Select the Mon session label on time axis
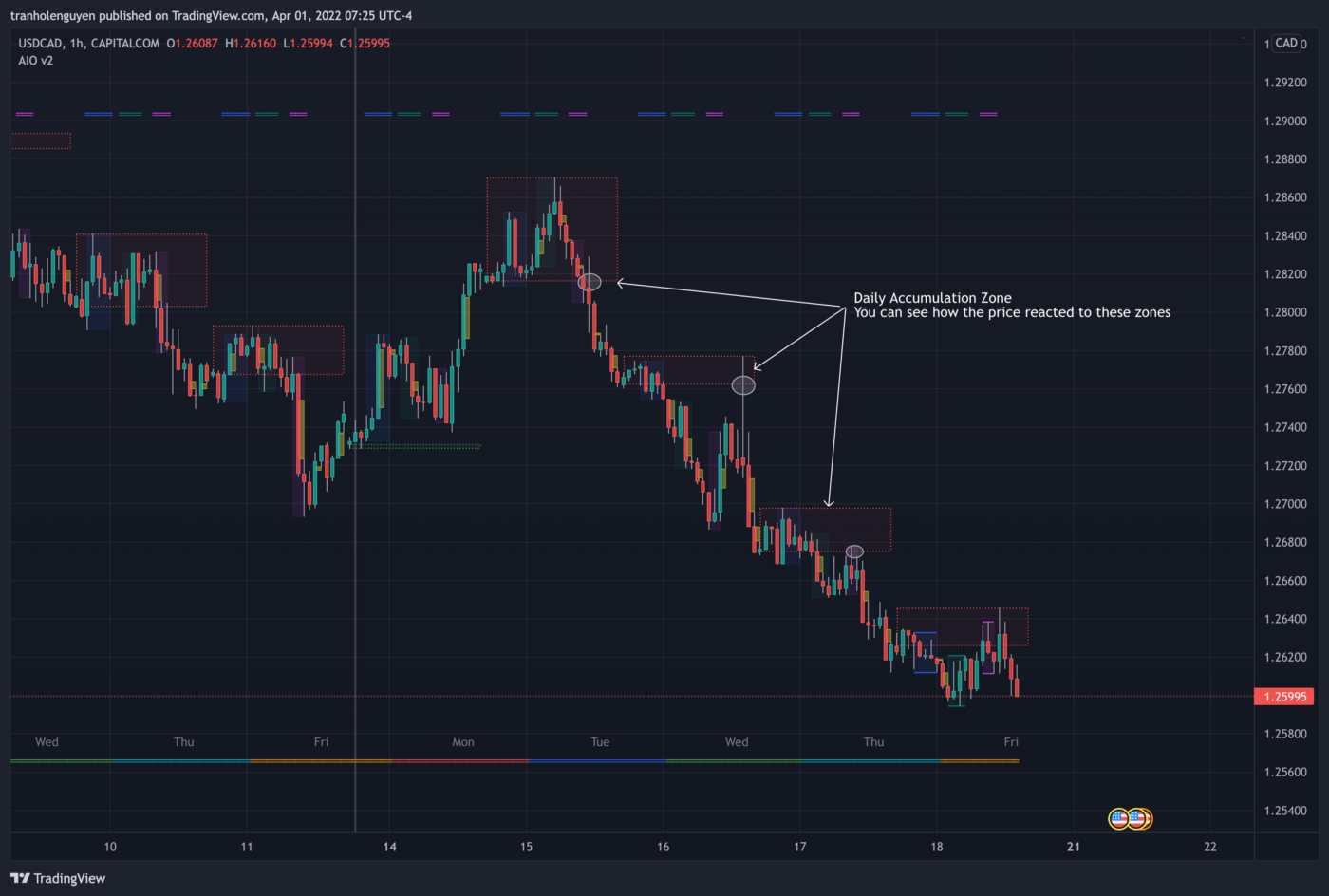 462,742
